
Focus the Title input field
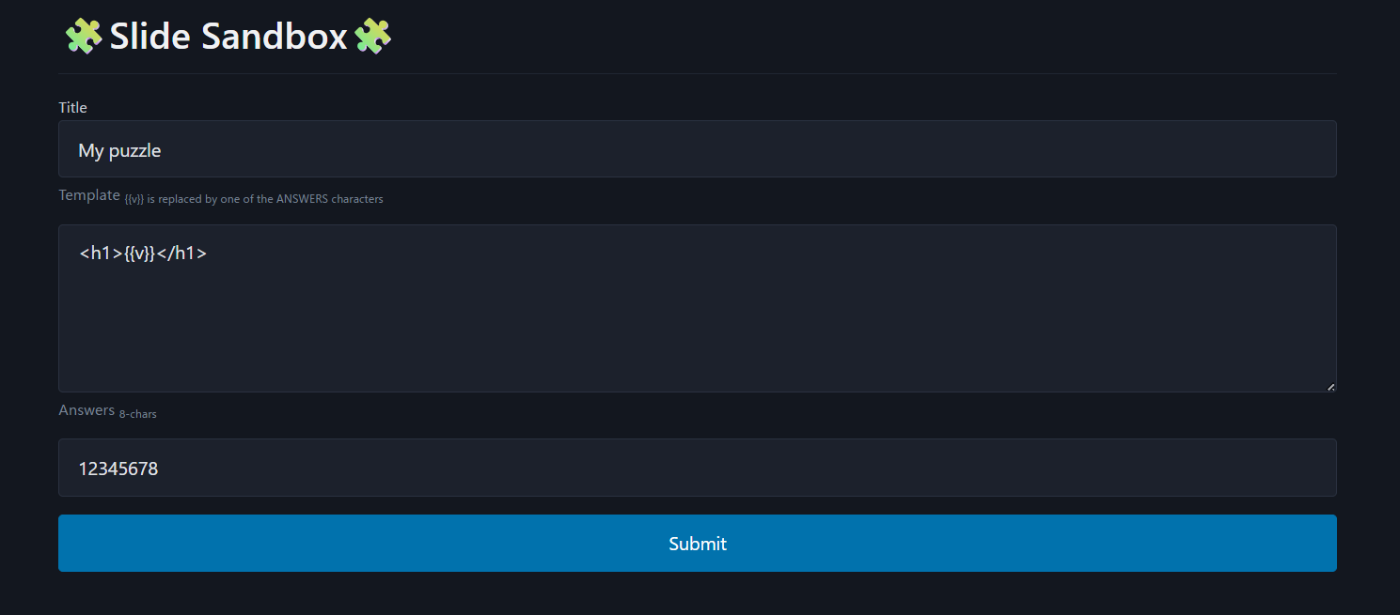coord(697,149)
